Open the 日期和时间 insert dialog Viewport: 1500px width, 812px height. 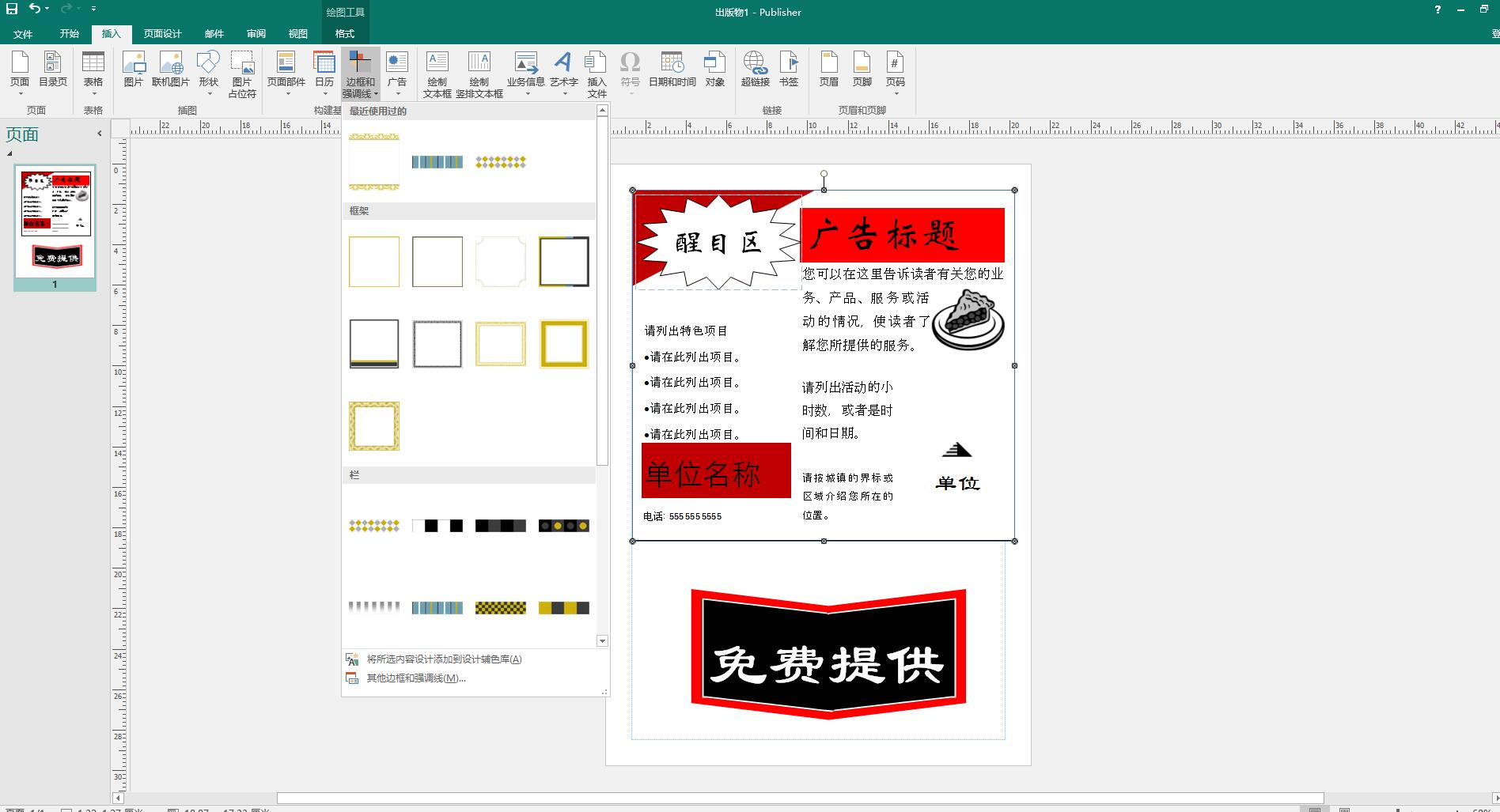pyautogui.click(x=671, y=71)
